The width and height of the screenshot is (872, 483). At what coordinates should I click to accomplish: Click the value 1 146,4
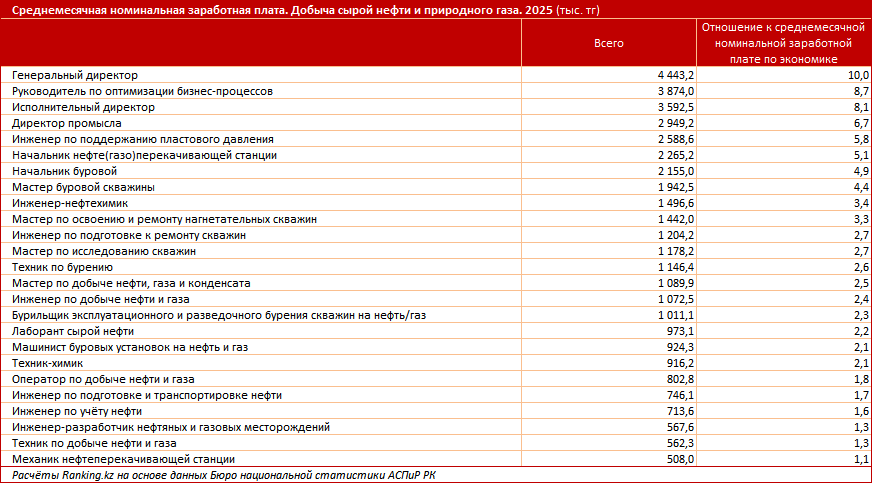coord(676,267)
